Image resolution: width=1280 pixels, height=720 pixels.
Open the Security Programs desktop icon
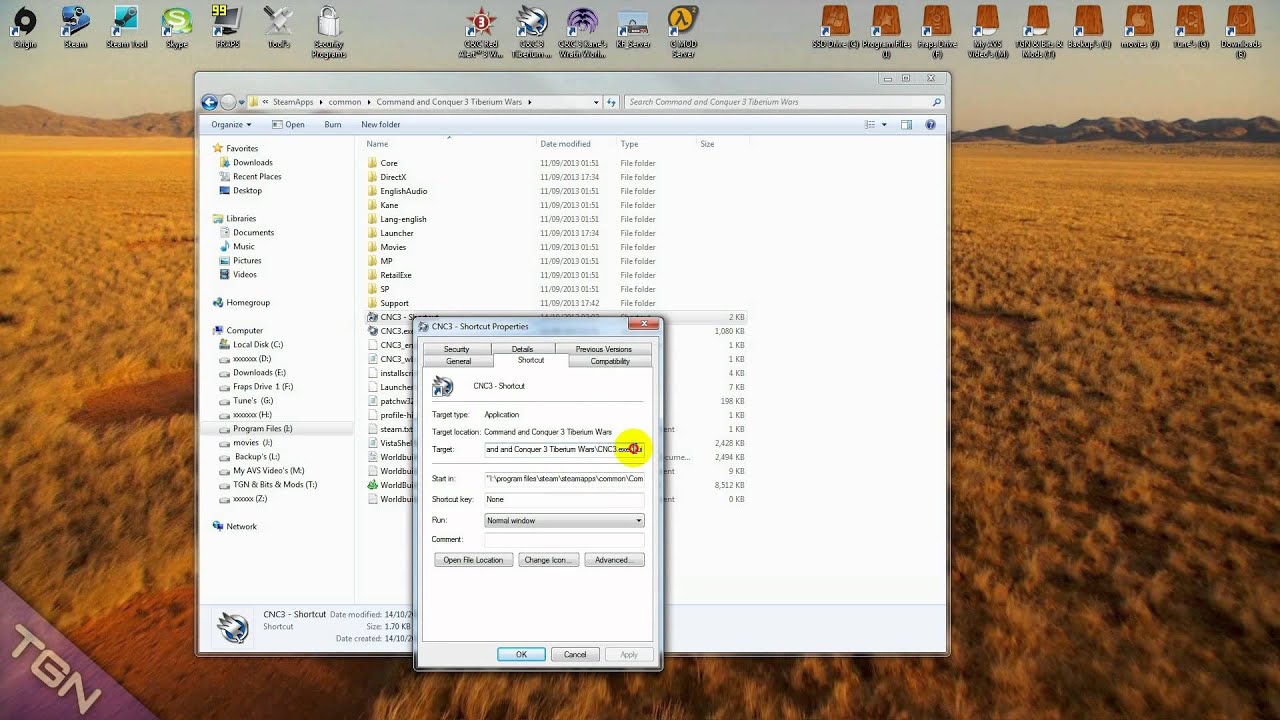click(x=329, y=30)
